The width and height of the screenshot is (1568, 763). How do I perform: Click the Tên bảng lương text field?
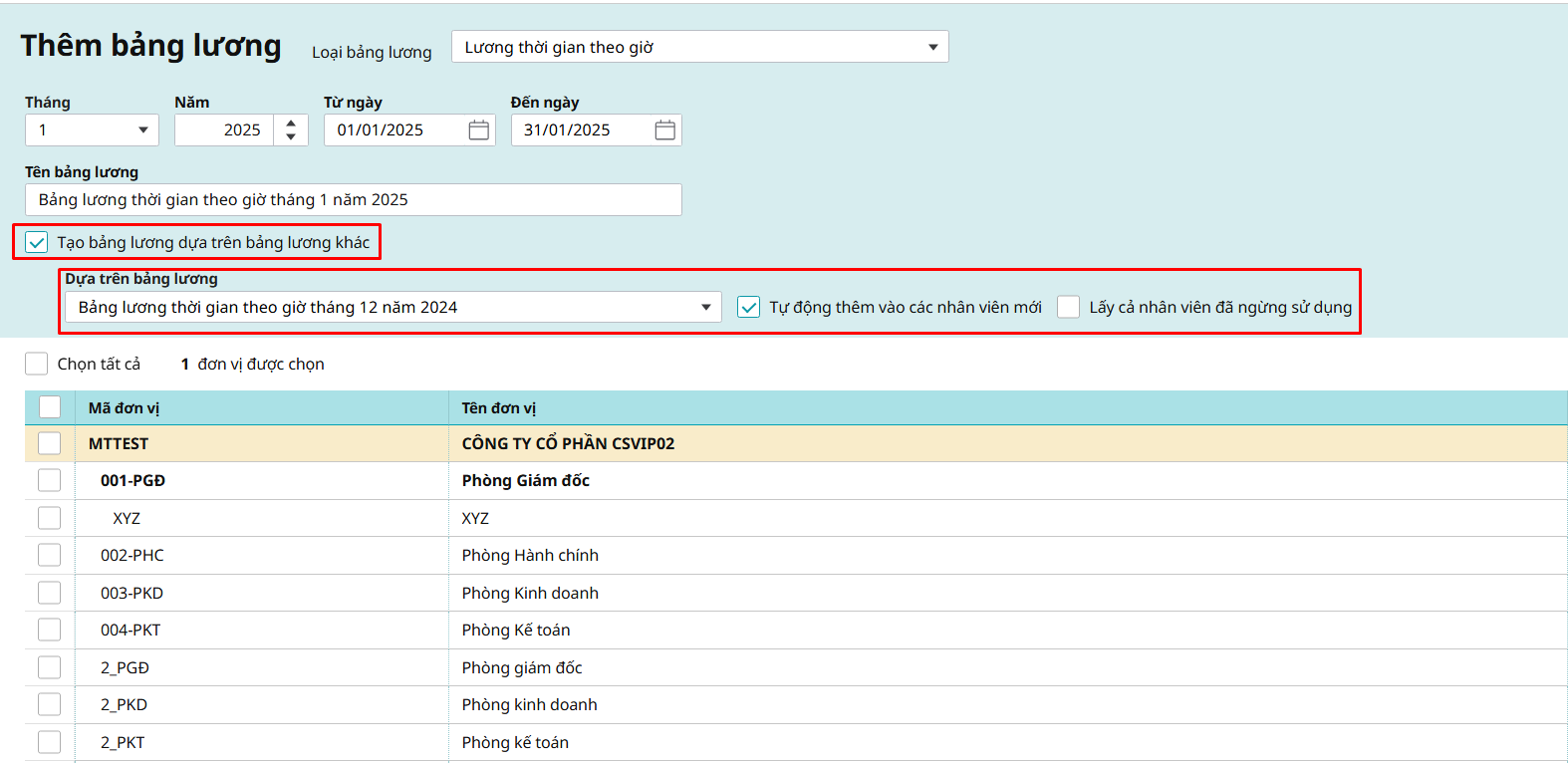point(353,200)
